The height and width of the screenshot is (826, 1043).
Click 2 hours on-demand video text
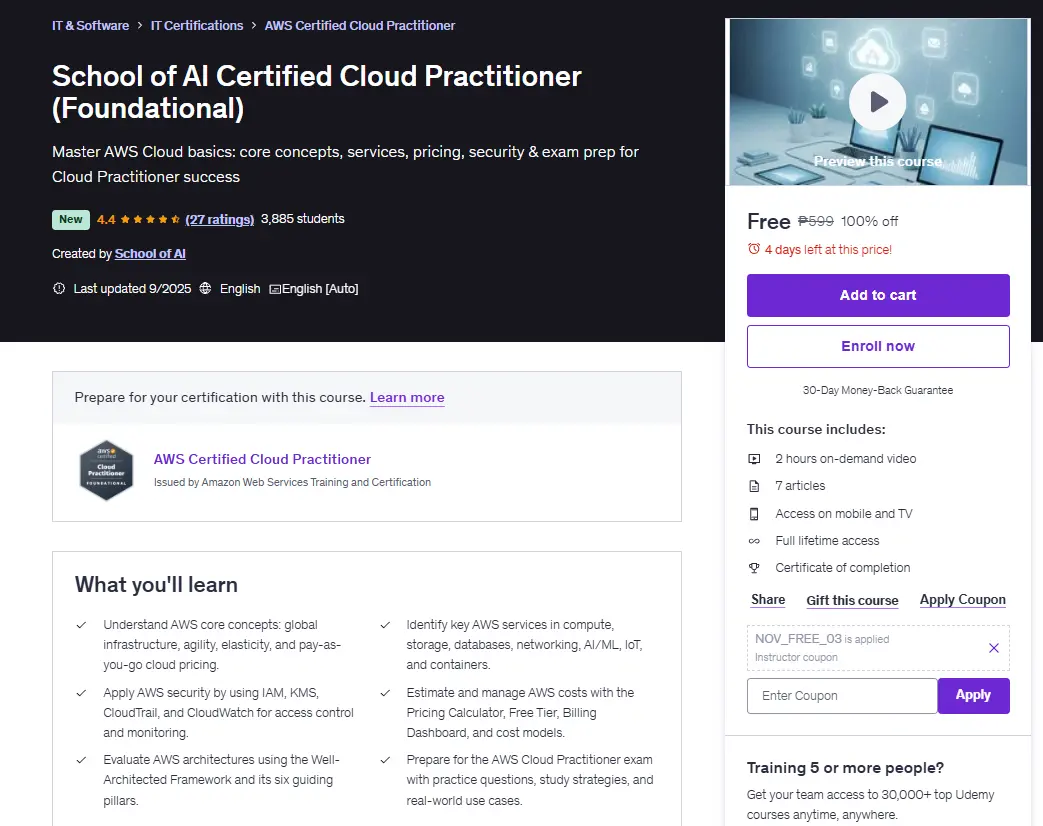pyautogui.click(x=845, y=459)
